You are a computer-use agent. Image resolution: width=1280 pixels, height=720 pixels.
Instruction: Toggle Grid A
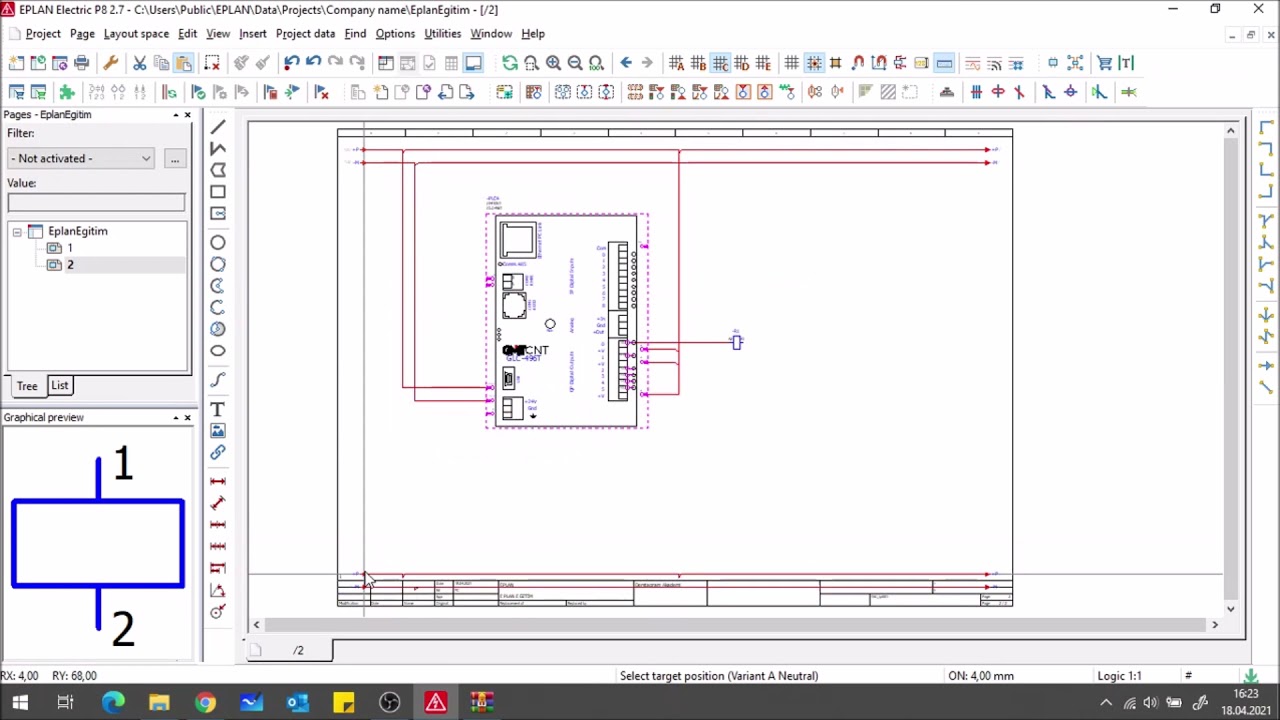pos(677,63)
